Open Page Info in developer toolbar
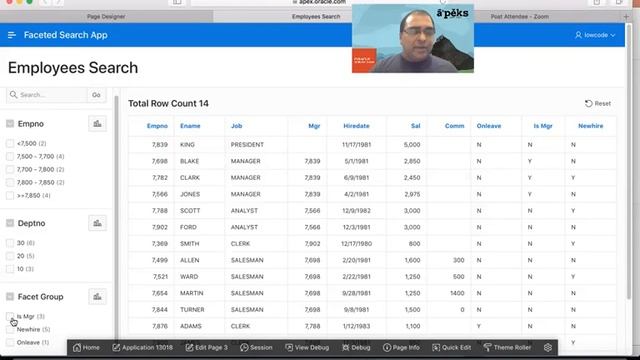This screenshot has width=640, height=360. [401, 347]
